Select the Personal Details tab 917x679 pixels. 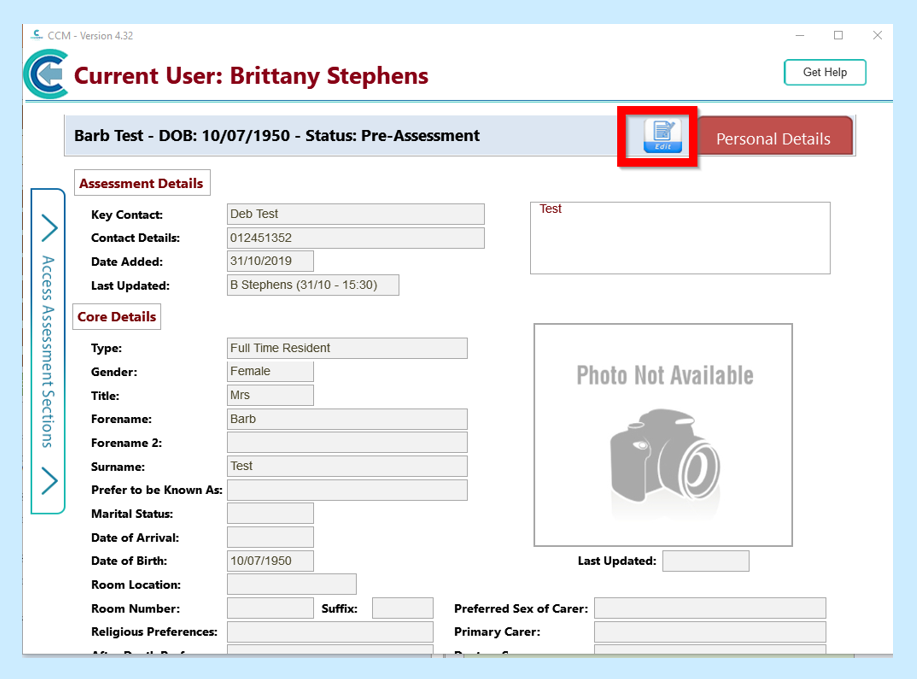(x=773, y=138)
